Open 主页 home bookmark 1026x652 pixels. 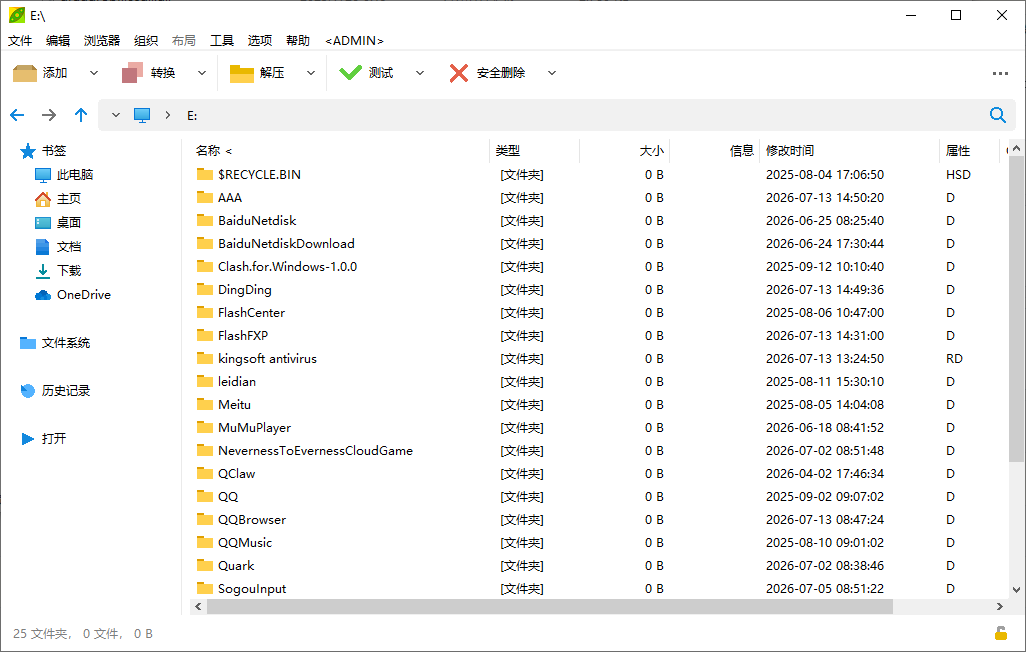point(58,198)
